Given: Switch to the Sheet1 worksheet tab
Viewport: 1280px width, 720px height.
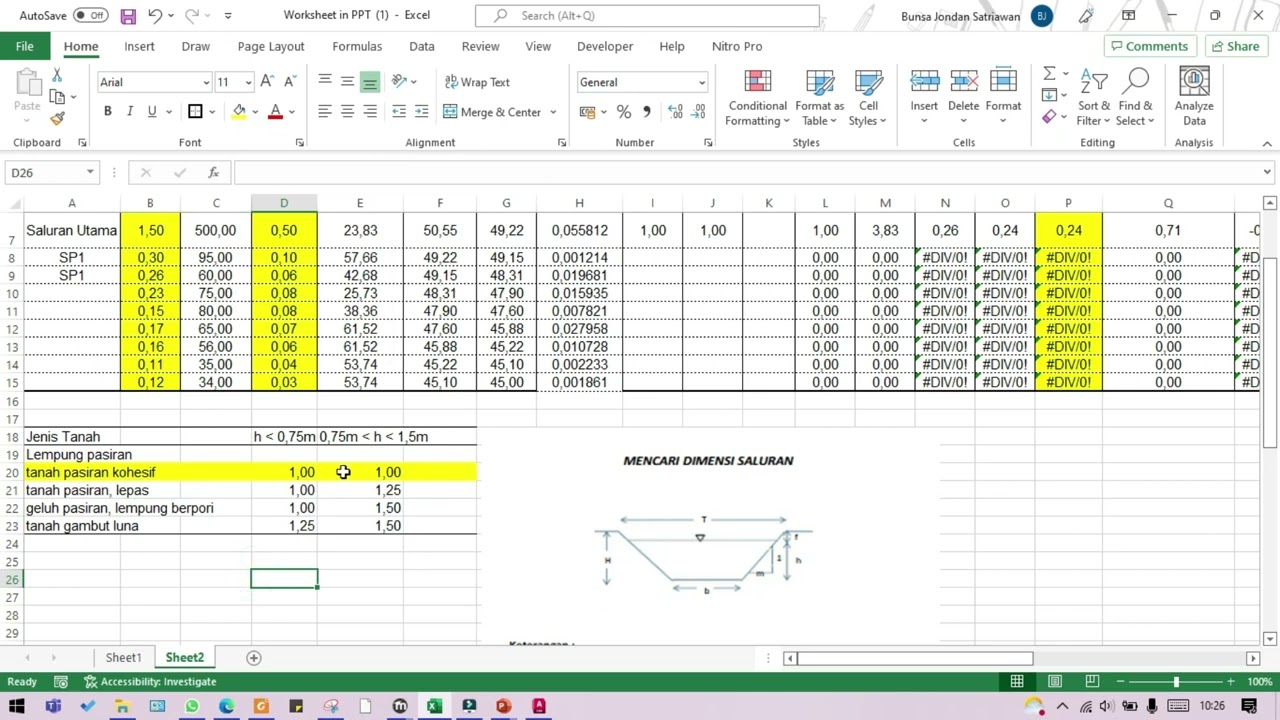Looking at the screenshot, I should [124, 658].
